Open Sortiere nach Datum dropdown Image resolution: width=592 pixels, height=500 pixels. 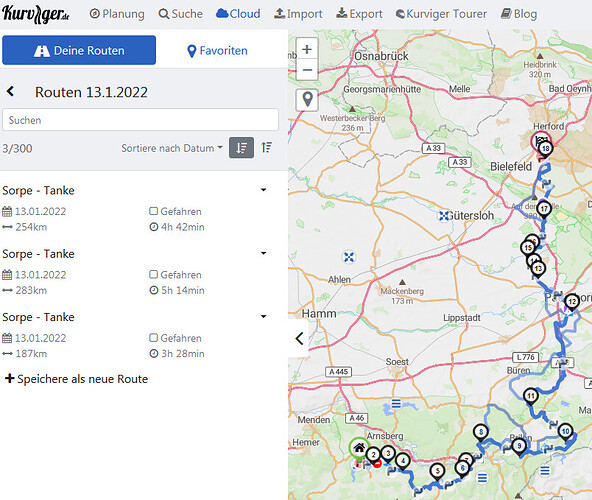[x=172, y=148]
